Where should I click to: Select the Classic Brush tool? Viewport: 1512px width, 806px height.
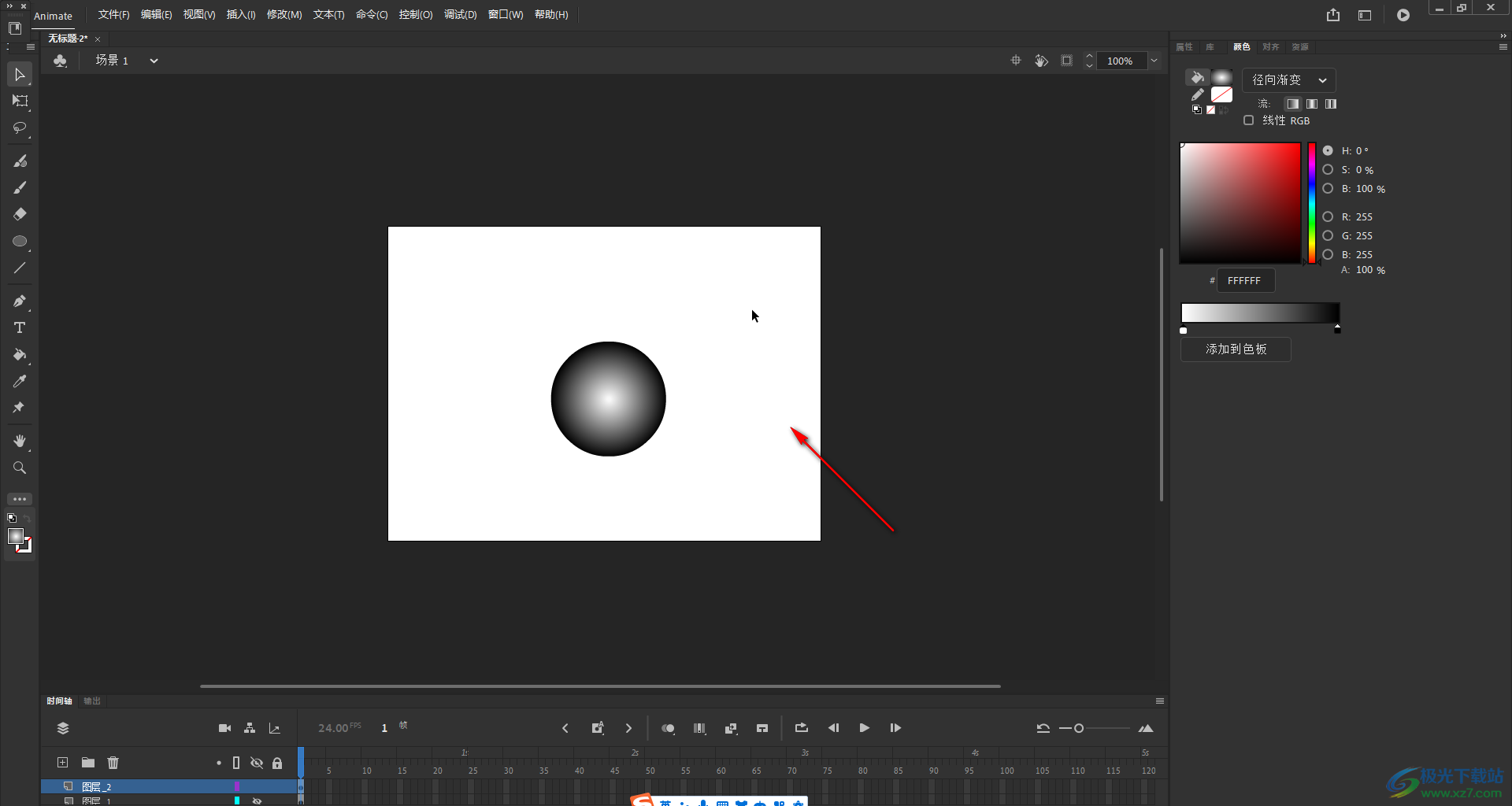(20, 187)
